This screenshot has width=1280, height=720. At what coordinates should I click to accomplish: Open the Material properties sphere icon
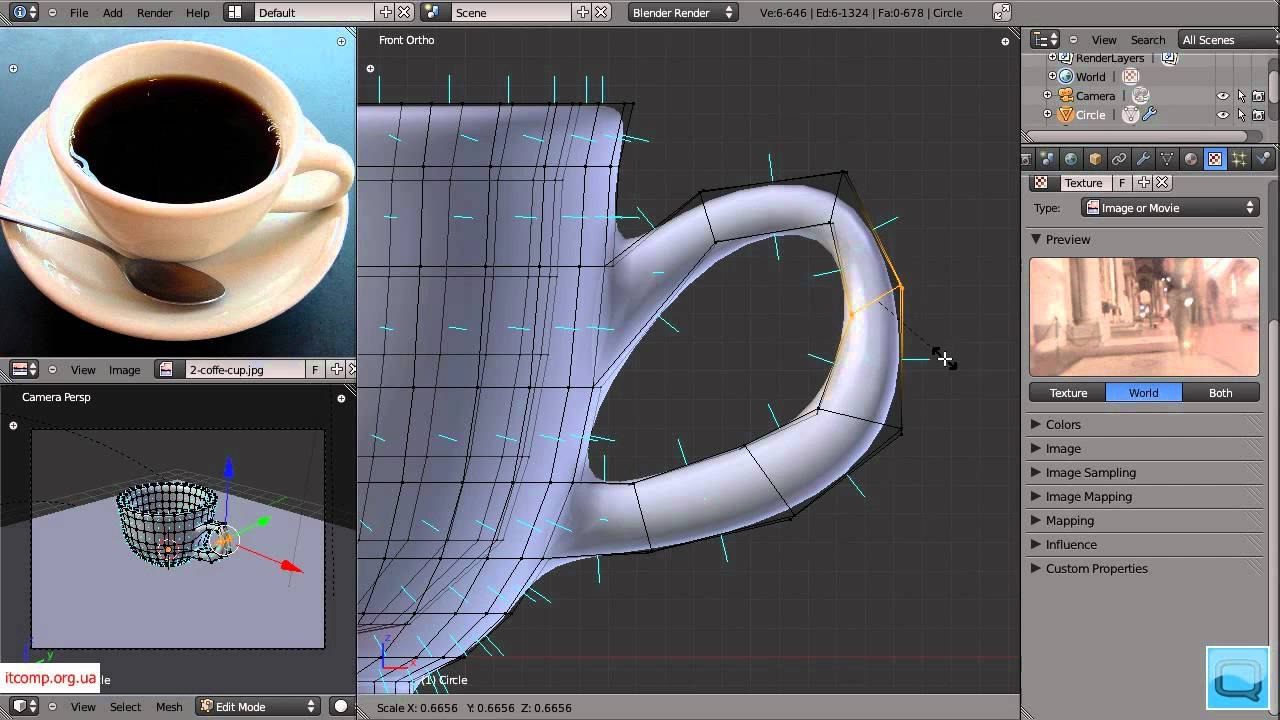click(x=1191, y=159)
